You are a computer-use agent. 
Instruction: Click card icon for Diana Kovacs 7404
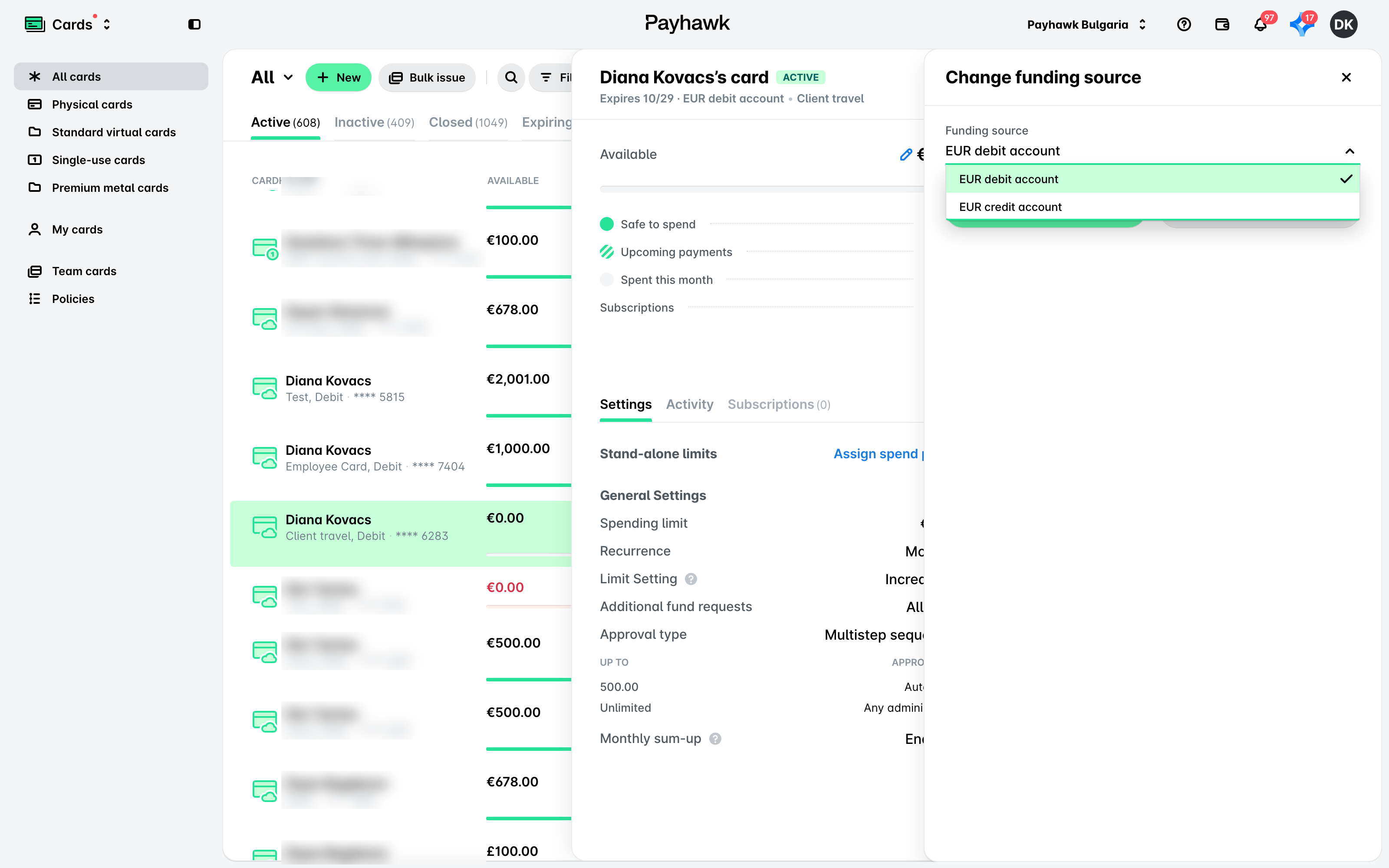coord(265,458)
